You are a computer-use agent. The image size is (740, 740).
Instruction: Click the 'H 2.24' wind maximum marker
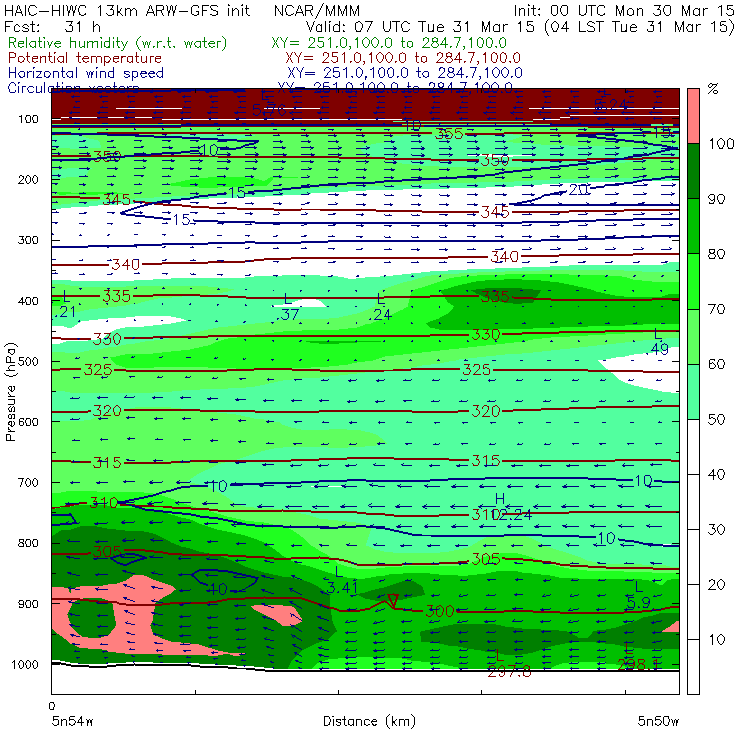click(x=511, y=507)
